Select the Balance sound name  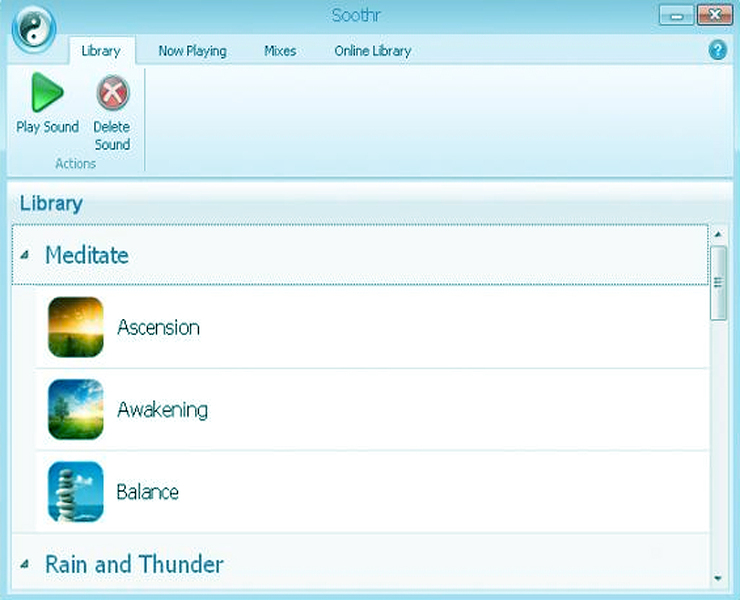pyautogui.click(x=147, y=492)
